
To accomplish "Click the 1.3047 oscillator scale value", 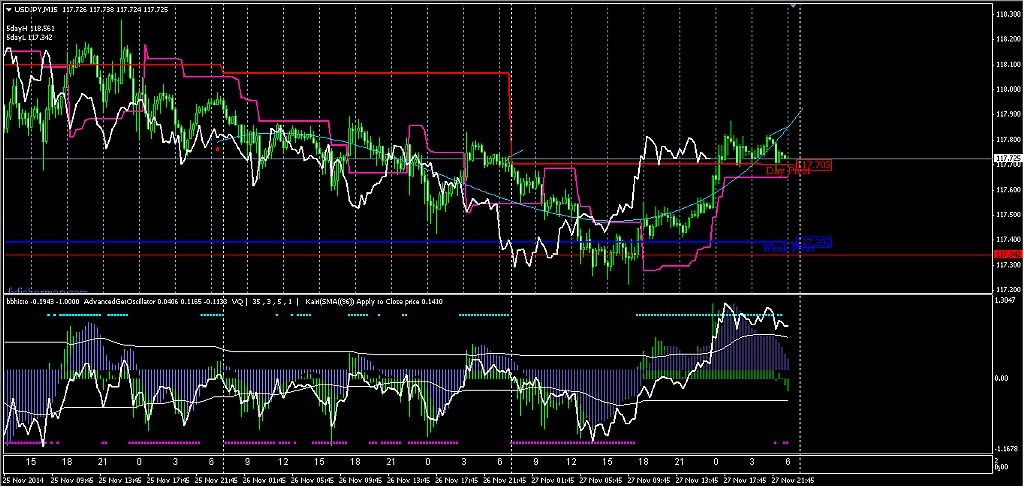I will click(x=1008, y=300).
